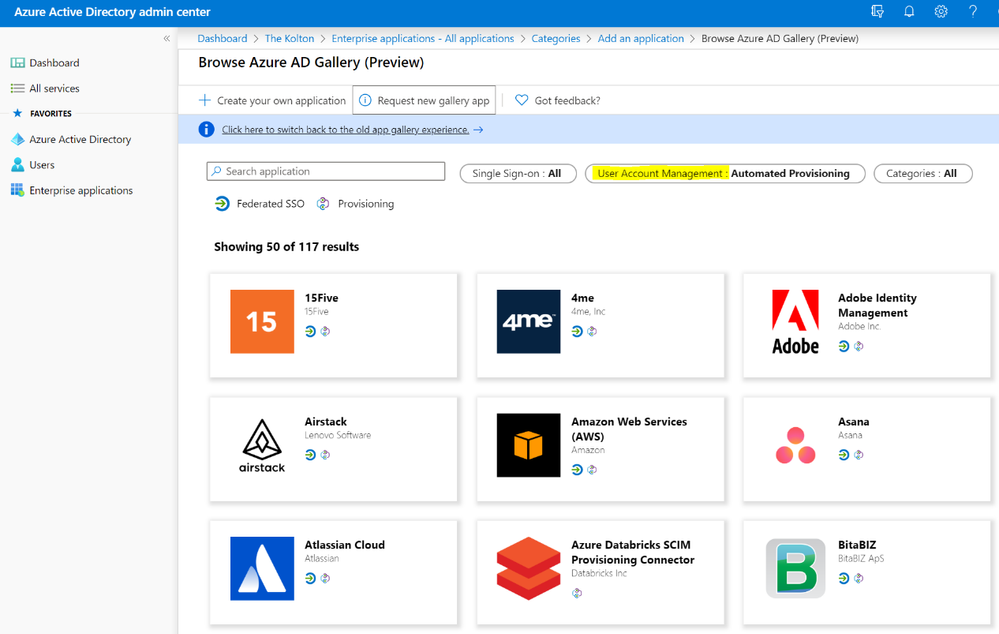Open the Azure Databricks logo tile
Image resolution: width=999 pixels, height=634 pixels.
coord(529,568)
